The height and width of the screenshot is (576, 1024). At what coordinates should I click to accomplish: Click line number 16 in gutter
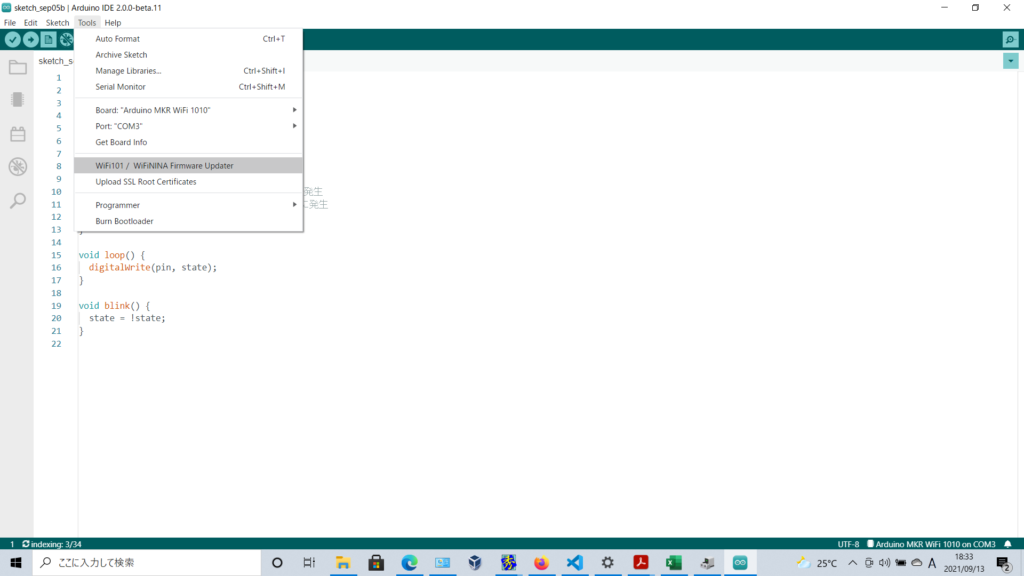57,268
